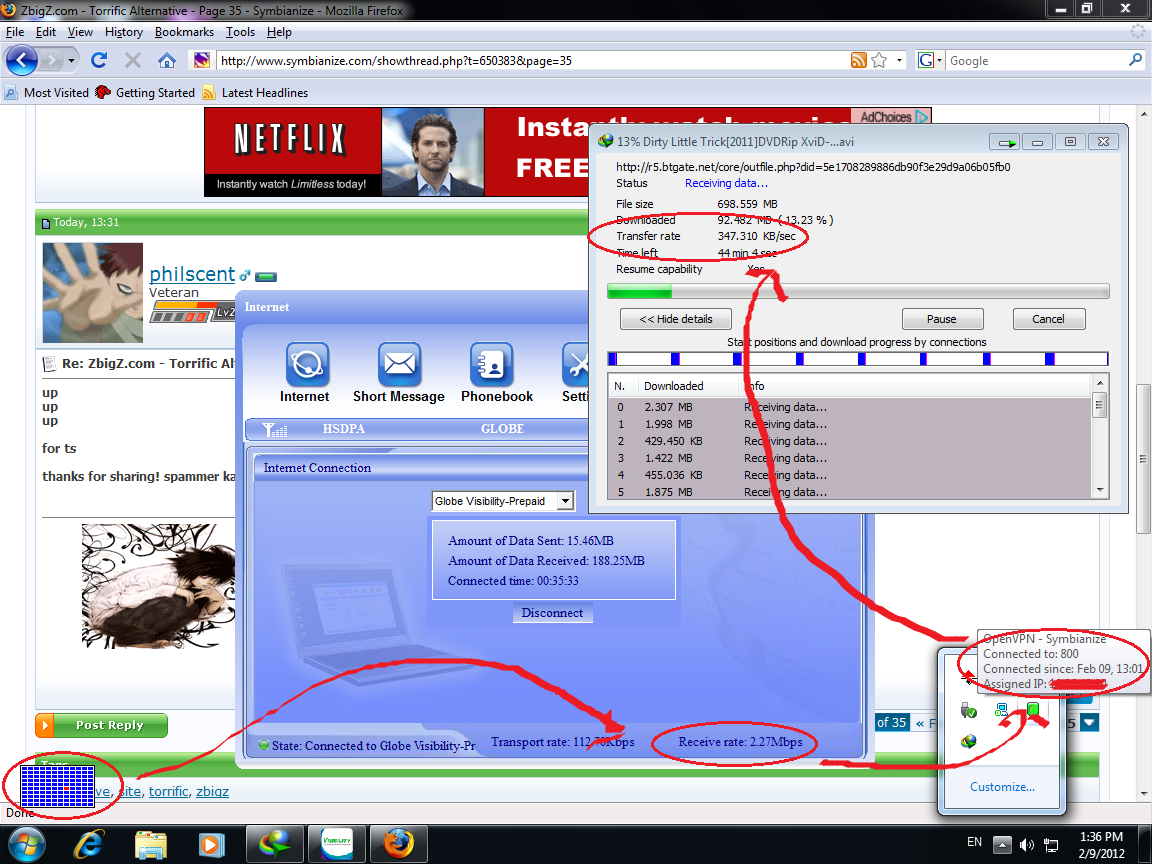
Task: Show hidden tray icons arrow
Action: (x=1002, y=845)
